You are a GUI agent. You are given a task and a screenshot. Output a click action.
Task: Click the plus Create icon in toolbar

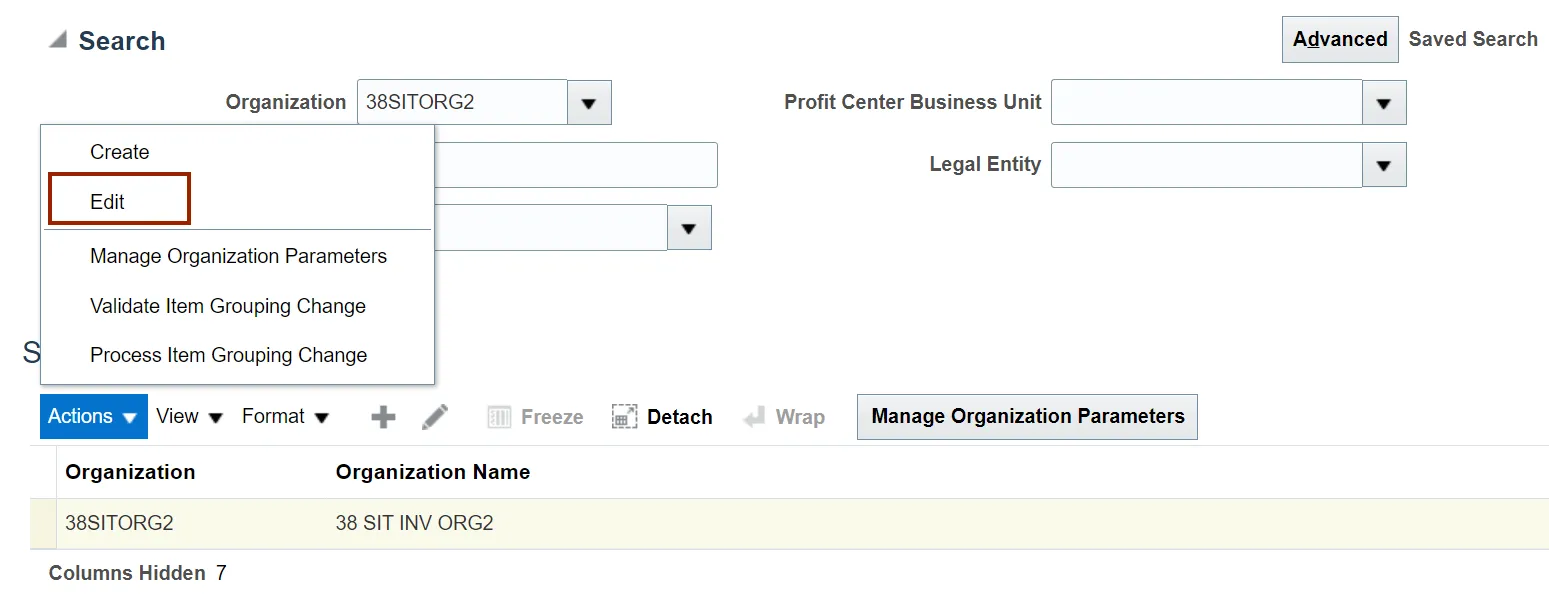[383, 417]
